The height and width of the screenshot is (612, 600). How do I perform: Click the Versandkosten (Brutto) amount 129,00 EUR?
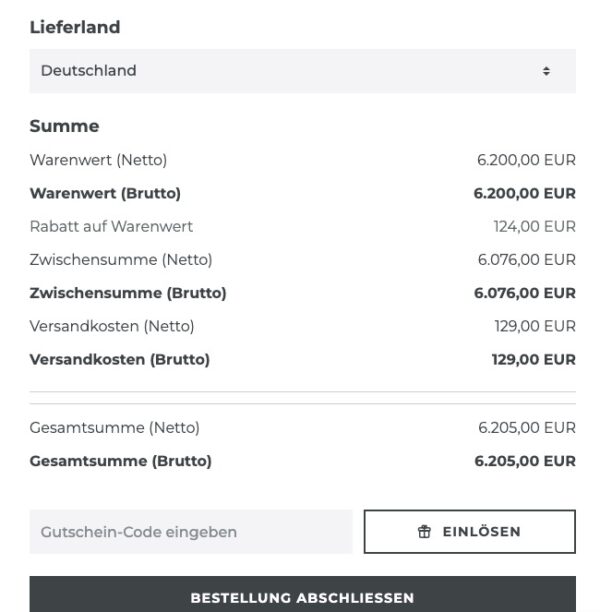(534, 359)
